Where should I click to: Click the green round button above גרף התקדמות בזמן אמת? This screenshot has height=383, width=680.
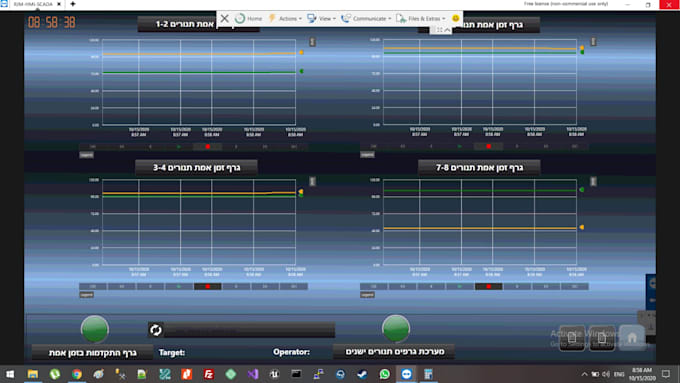(95, 329)
